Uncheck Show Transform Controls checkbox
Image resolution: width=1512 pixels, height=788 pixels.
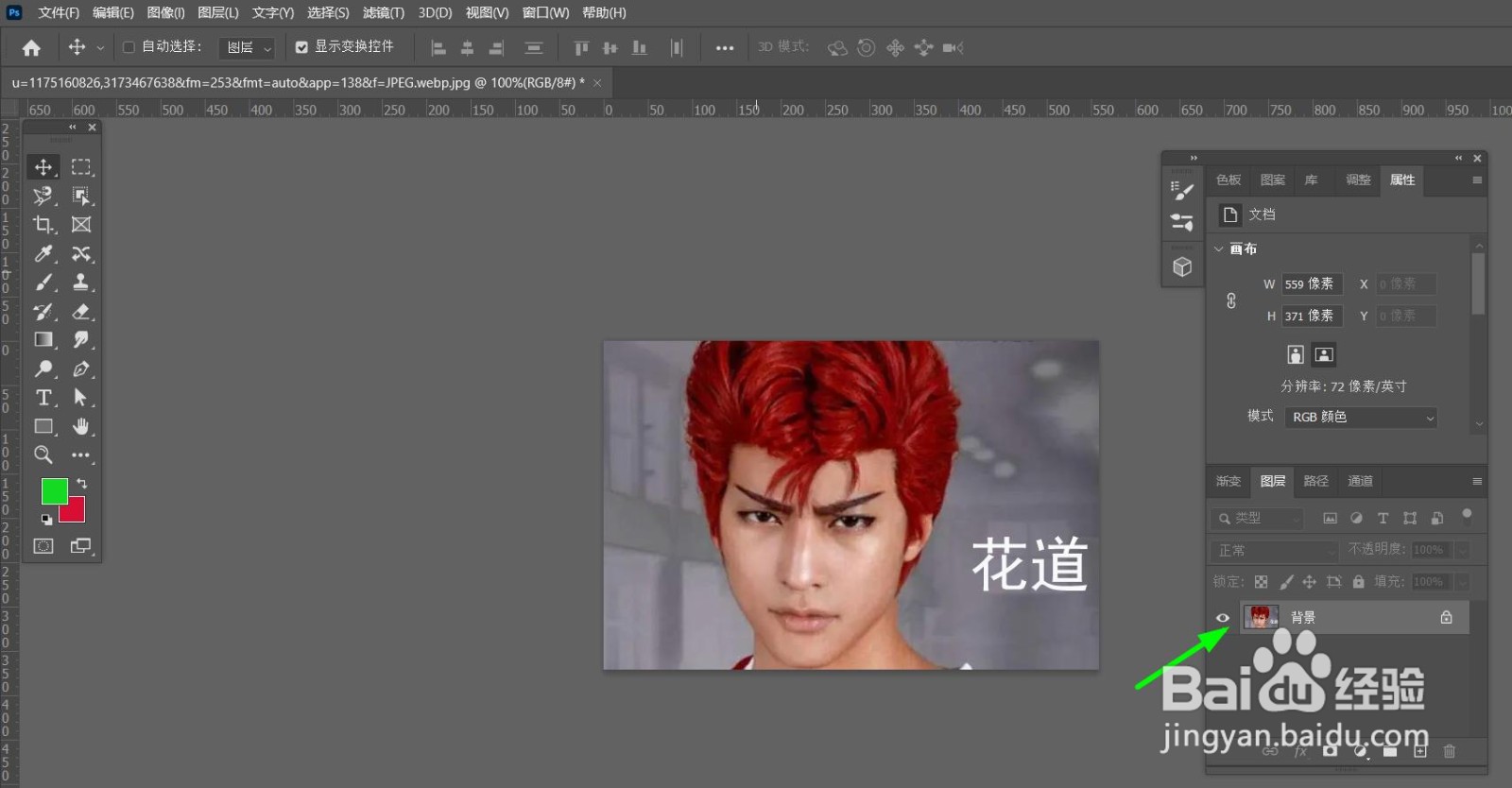[301, 47]
